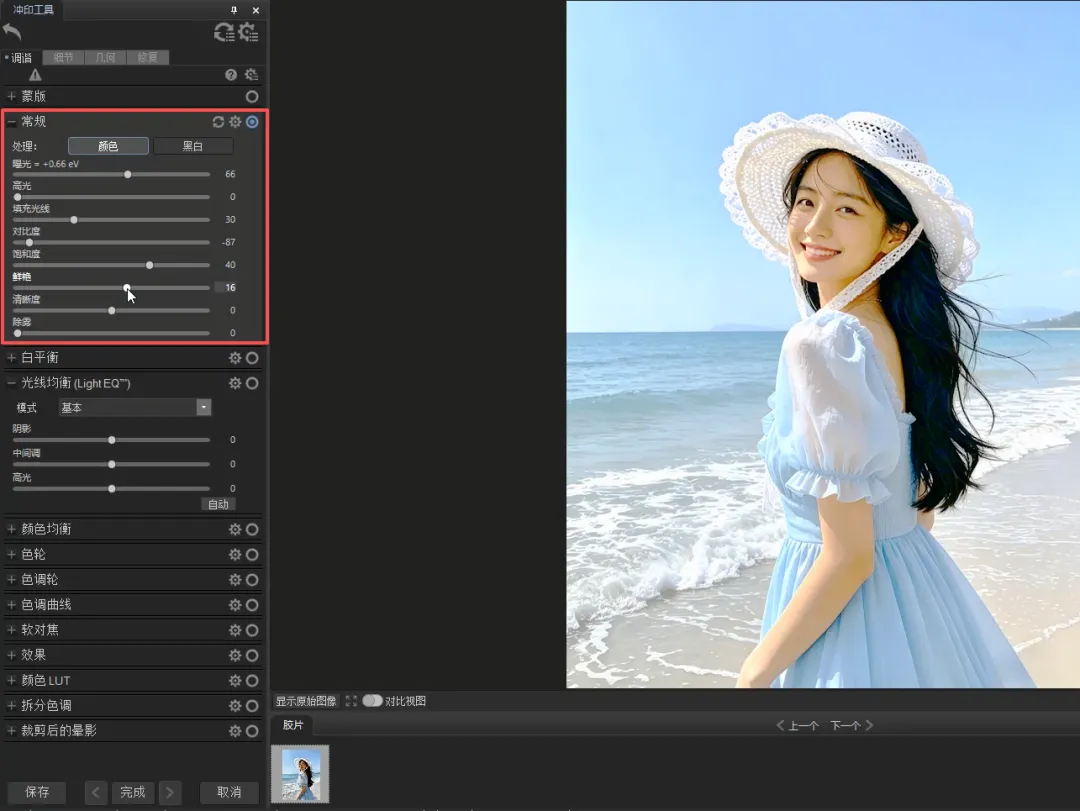The width and height of the screenshot is (1080, 811).
Task: Expand the 色调轮 section
Action: (x=11, y=579)
